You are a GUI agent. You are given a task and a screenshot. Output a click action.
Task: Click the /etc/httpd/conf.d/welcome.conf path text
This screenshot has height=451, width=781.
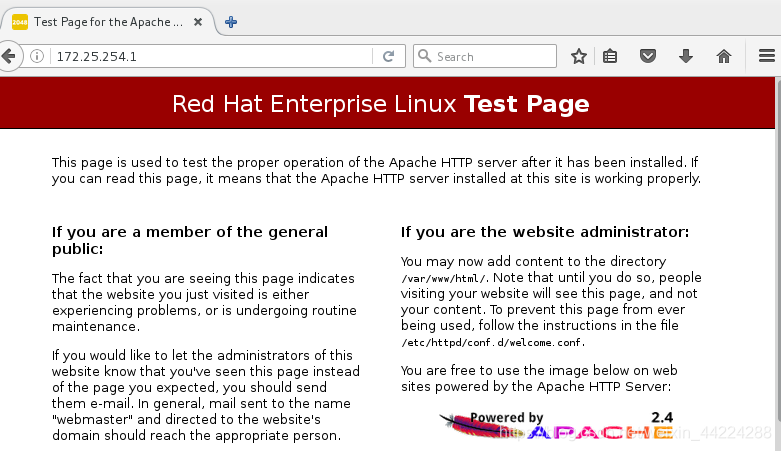[x=493, y=343]
